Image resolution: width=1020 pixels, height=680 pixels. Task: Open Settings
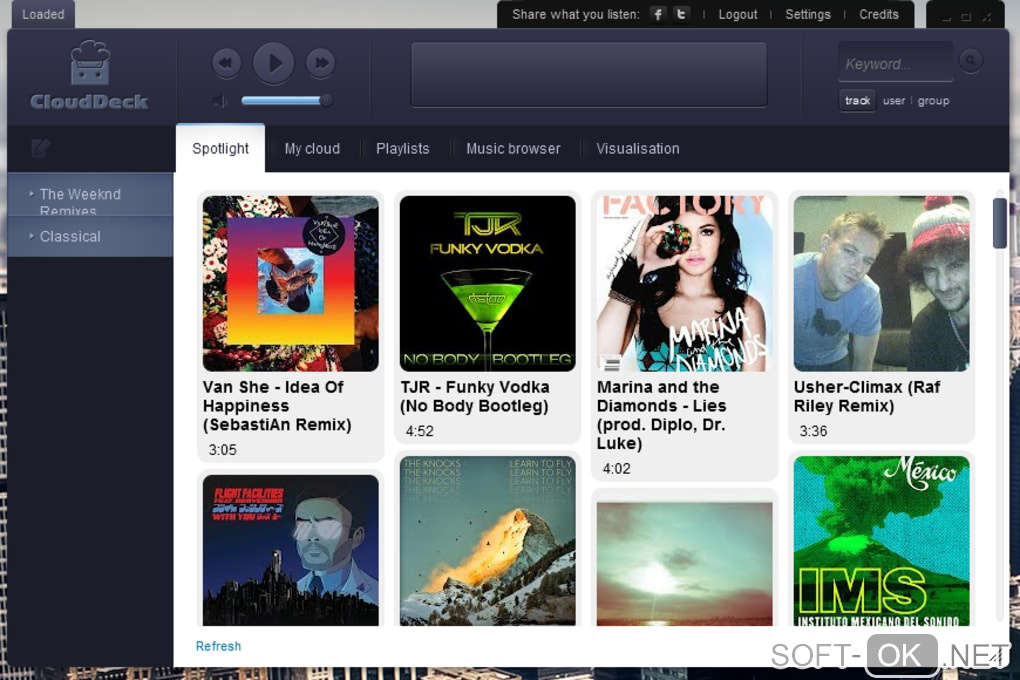(808, 14)
